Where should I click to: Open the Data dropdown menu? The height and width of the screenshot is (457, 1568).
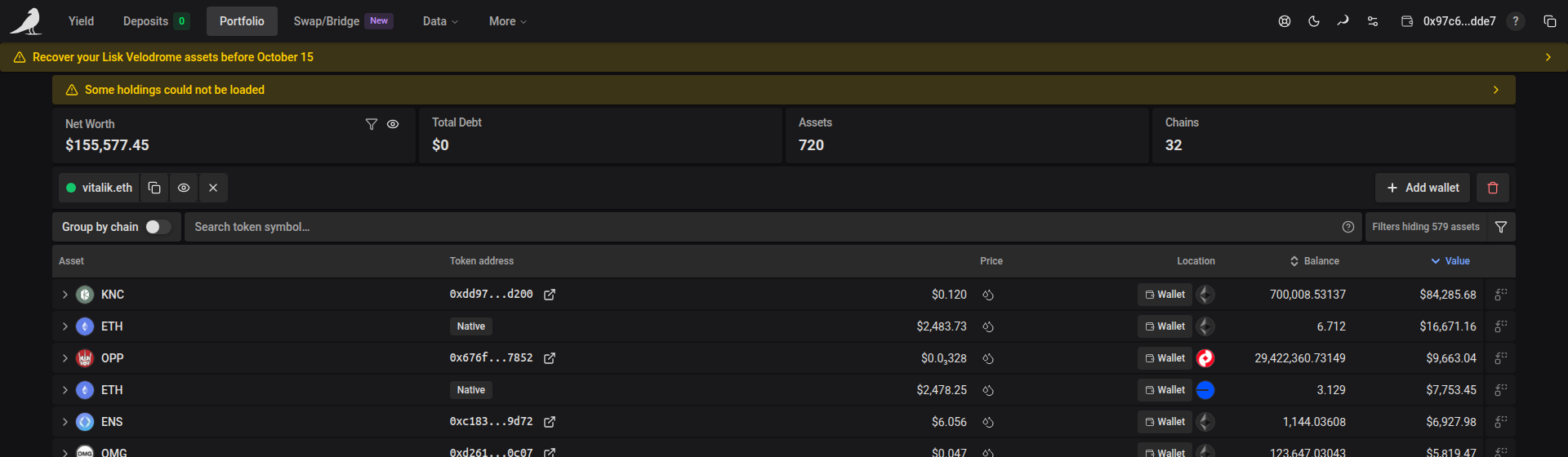click(440, 21)
